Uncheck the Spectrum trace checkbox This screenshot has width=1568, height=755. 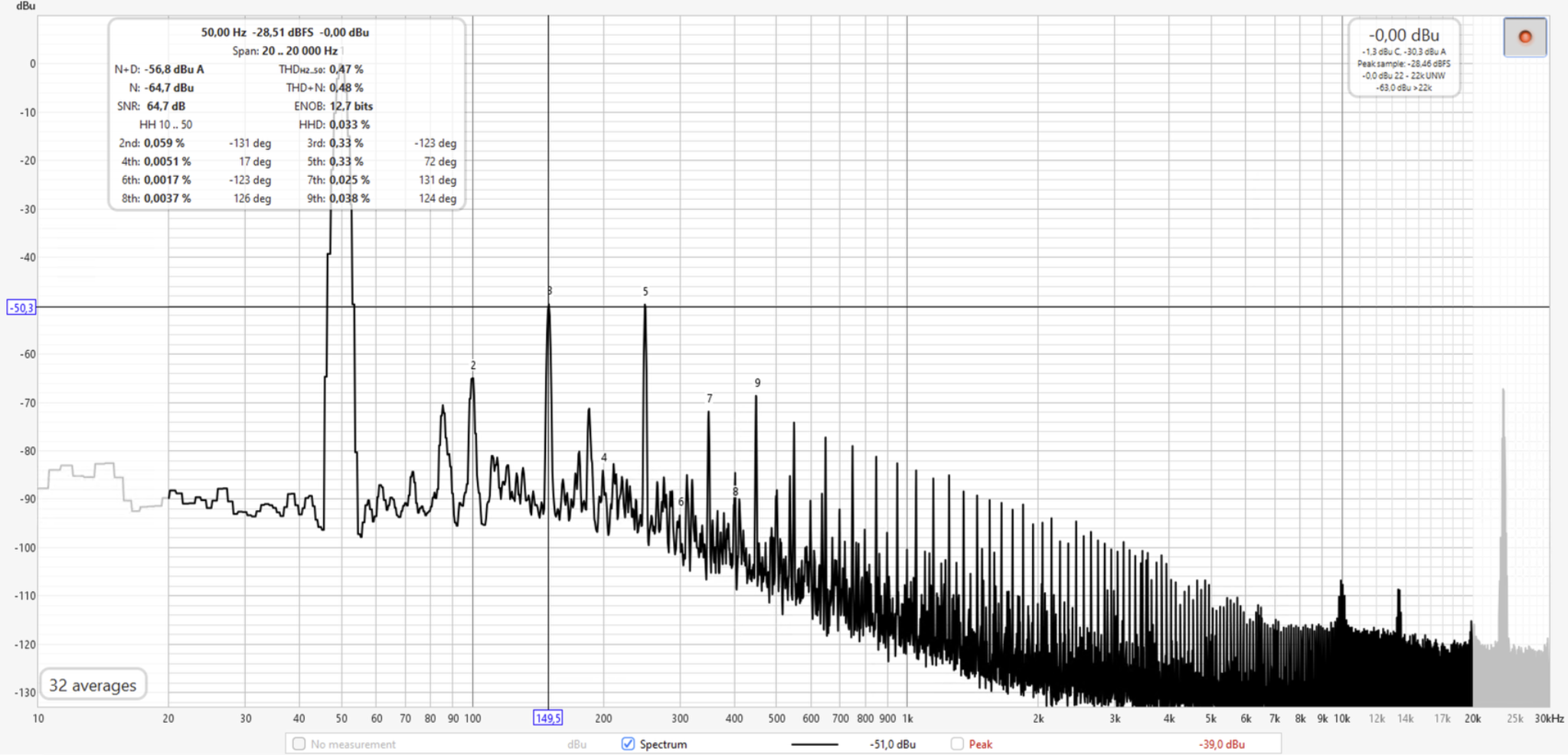point(628,744)
